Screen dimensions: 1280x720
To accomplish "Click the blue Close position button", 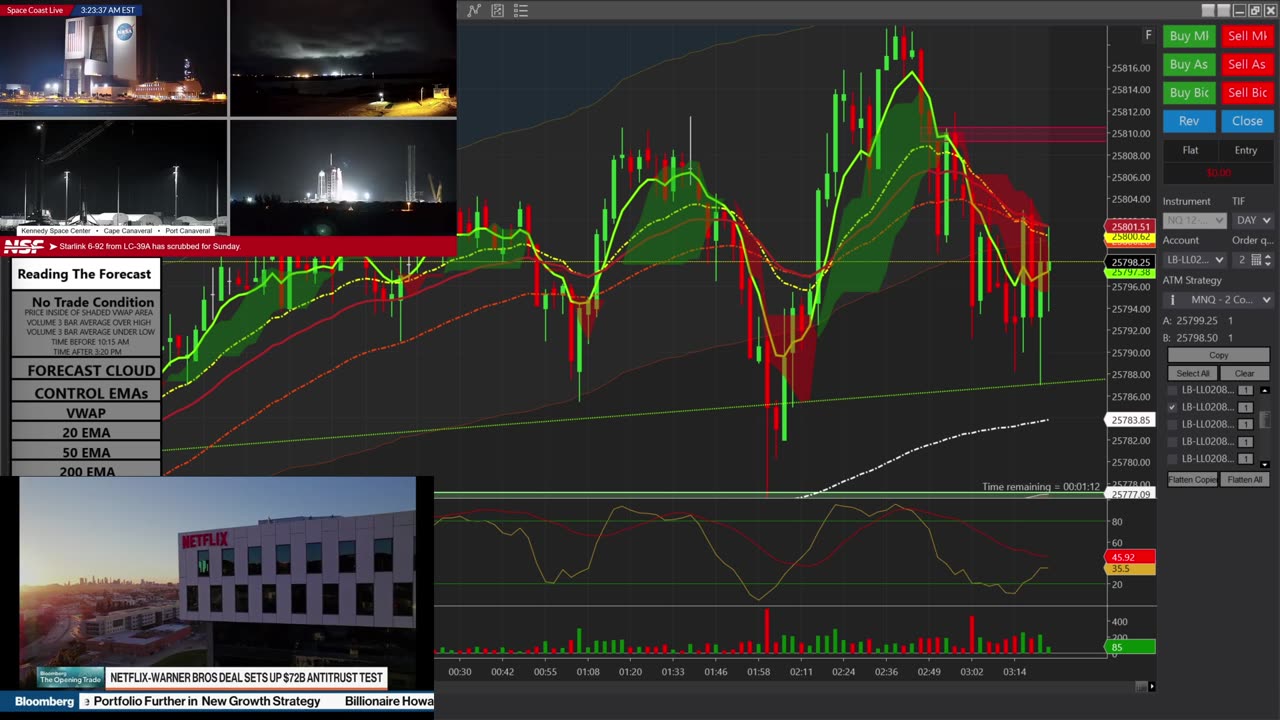I will pos(1247,121).
